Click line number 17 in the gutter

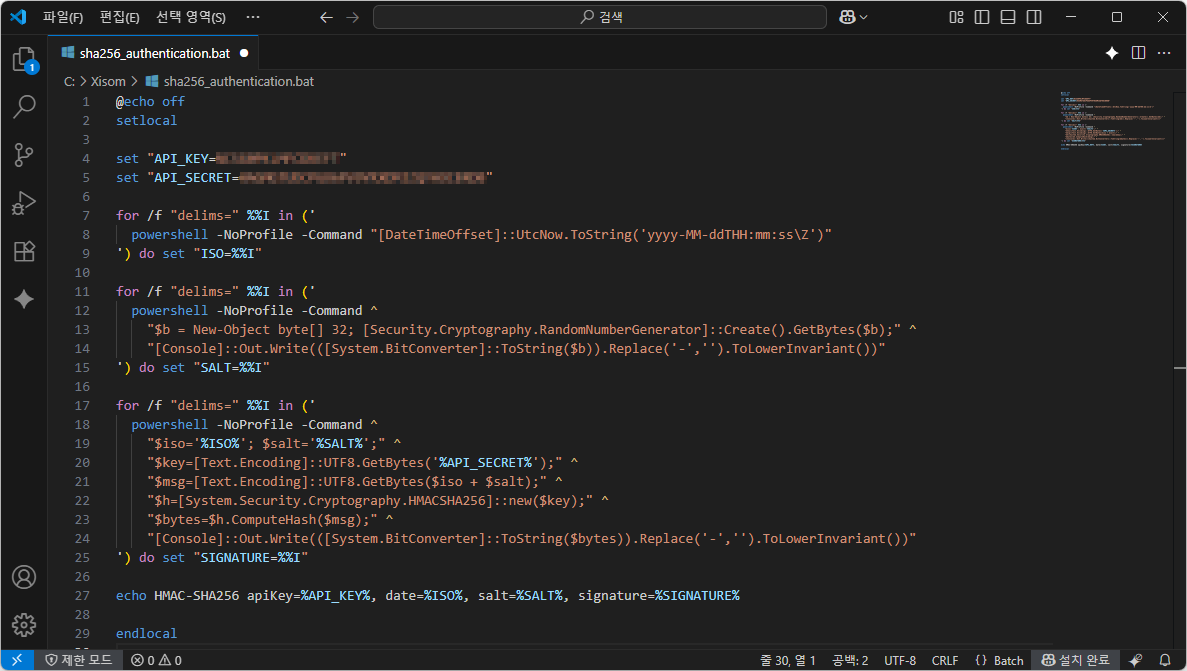click(x=82, y=405)
